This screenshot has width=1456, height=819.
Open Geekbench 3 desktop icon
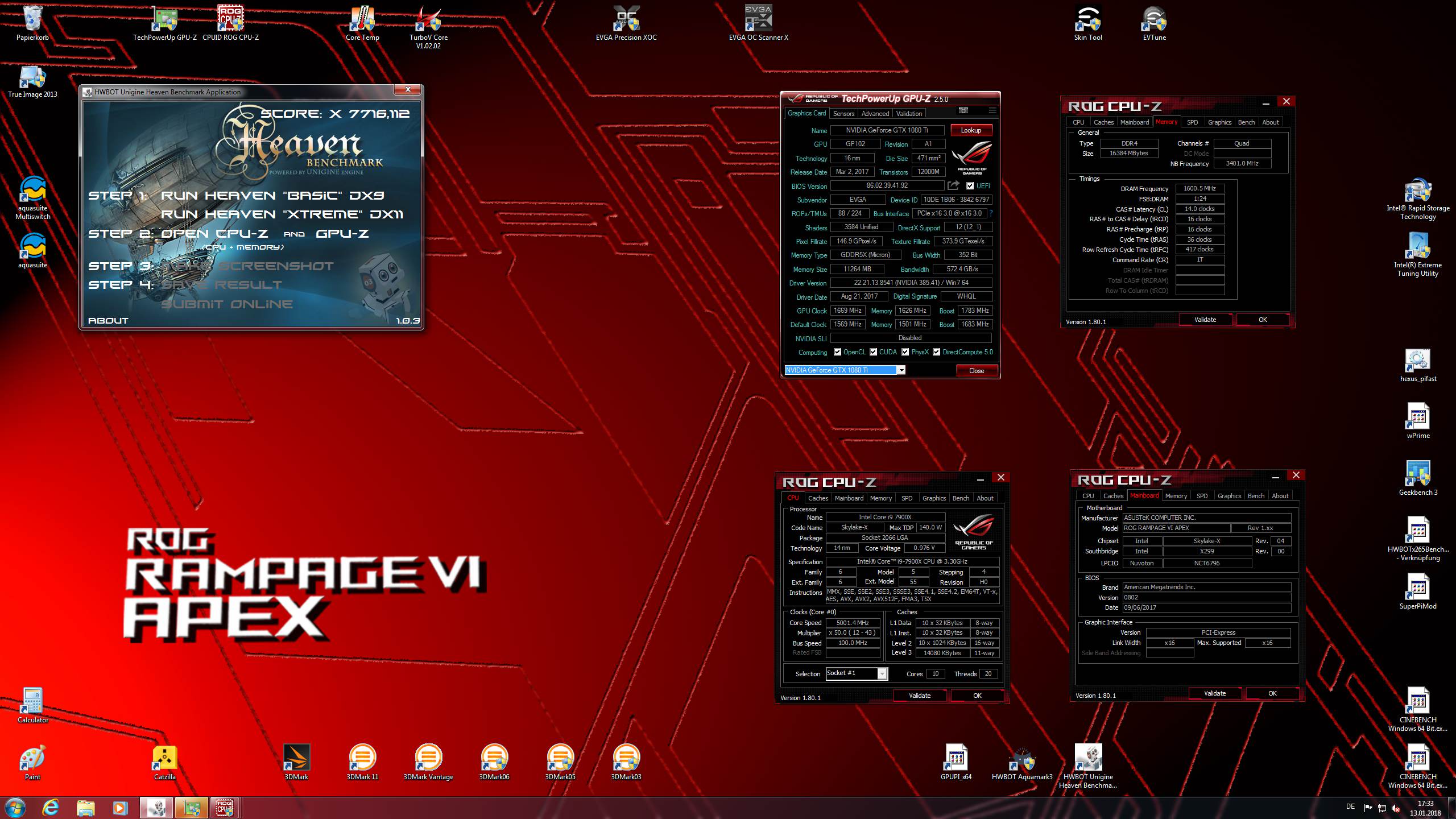pos(1418,478)
